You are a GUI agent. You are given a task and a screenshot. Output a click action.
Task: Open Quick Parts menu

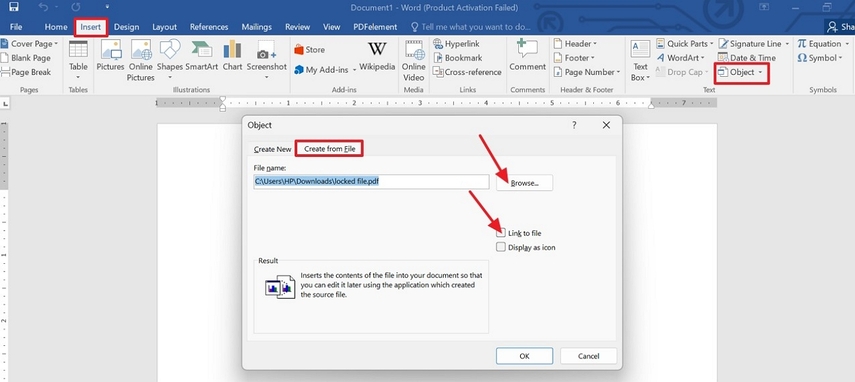684,44
